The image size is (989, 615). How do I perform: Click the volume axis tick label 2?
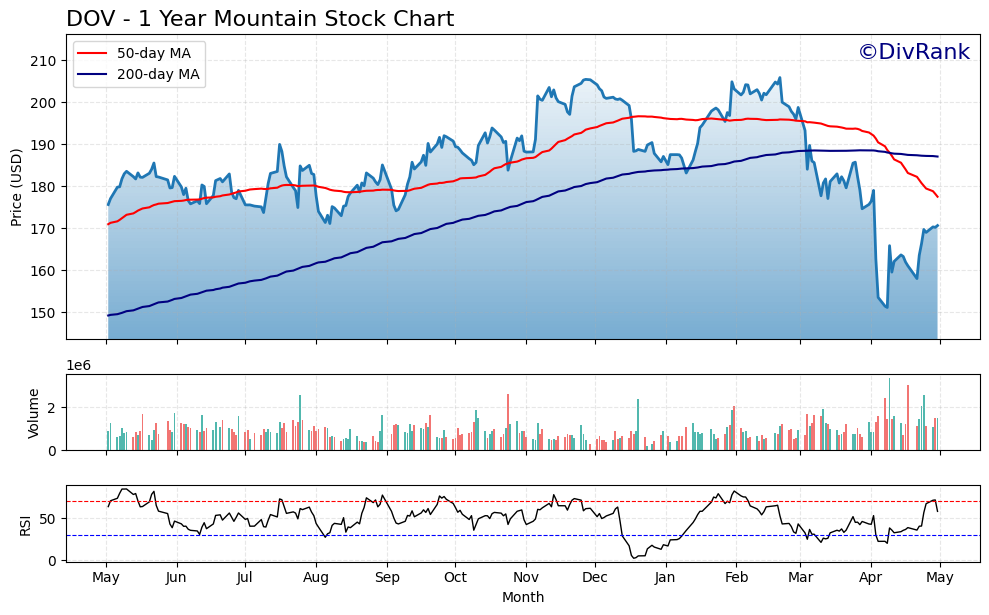point(52,408)
